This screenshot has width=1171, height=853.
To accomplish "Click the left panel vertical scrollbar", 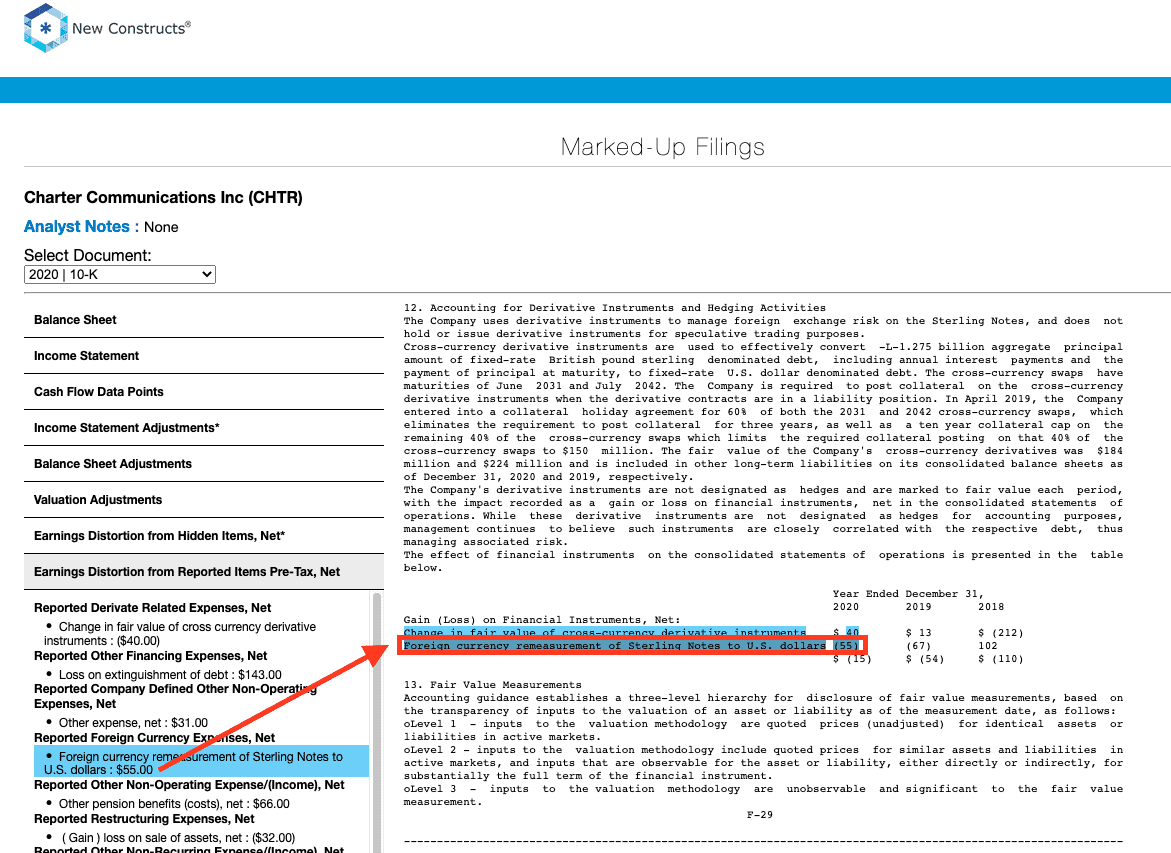I will (377, 721).
